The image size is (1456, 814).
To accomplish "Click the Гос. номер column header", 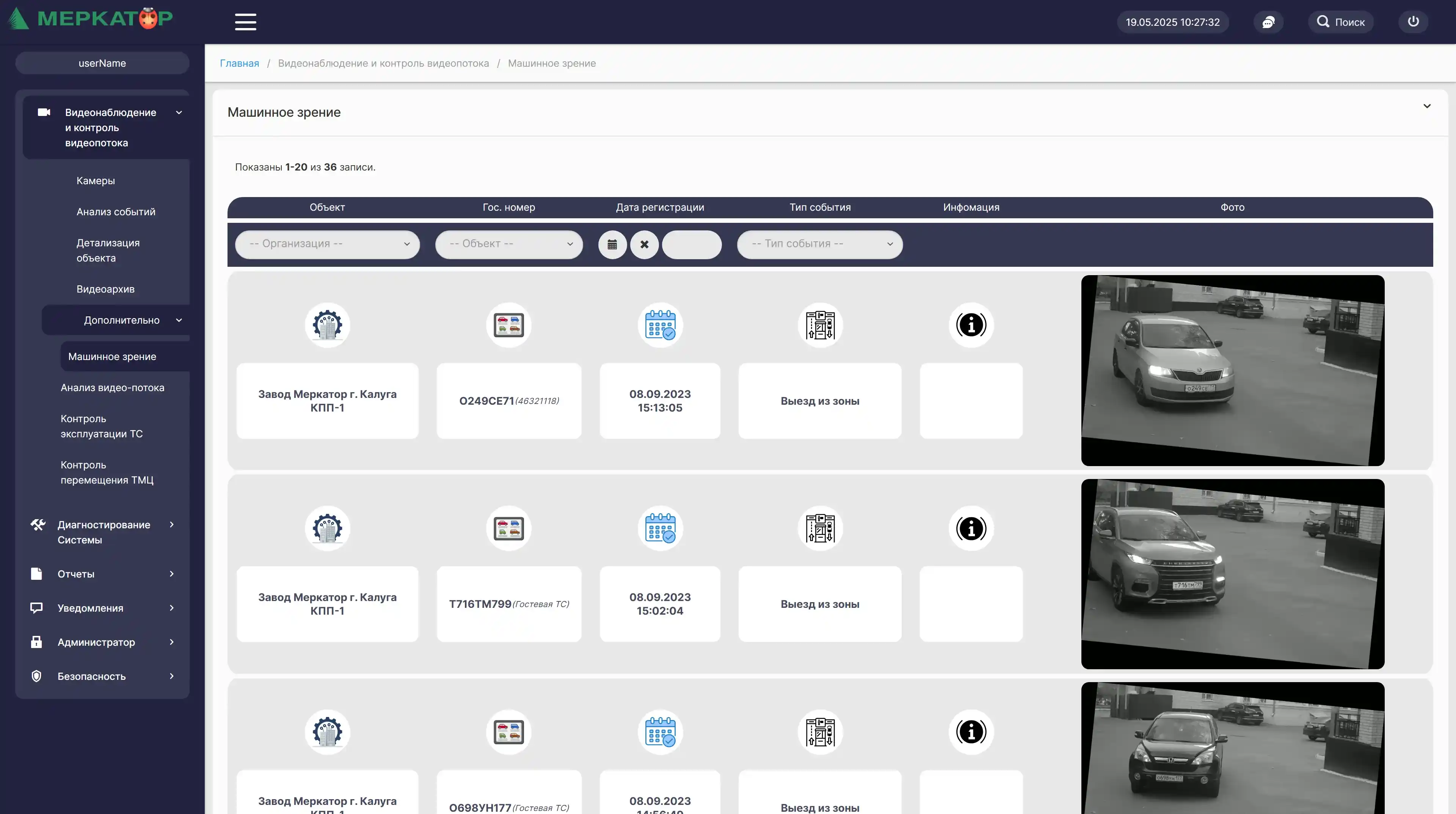I will [x=509, y=207].
